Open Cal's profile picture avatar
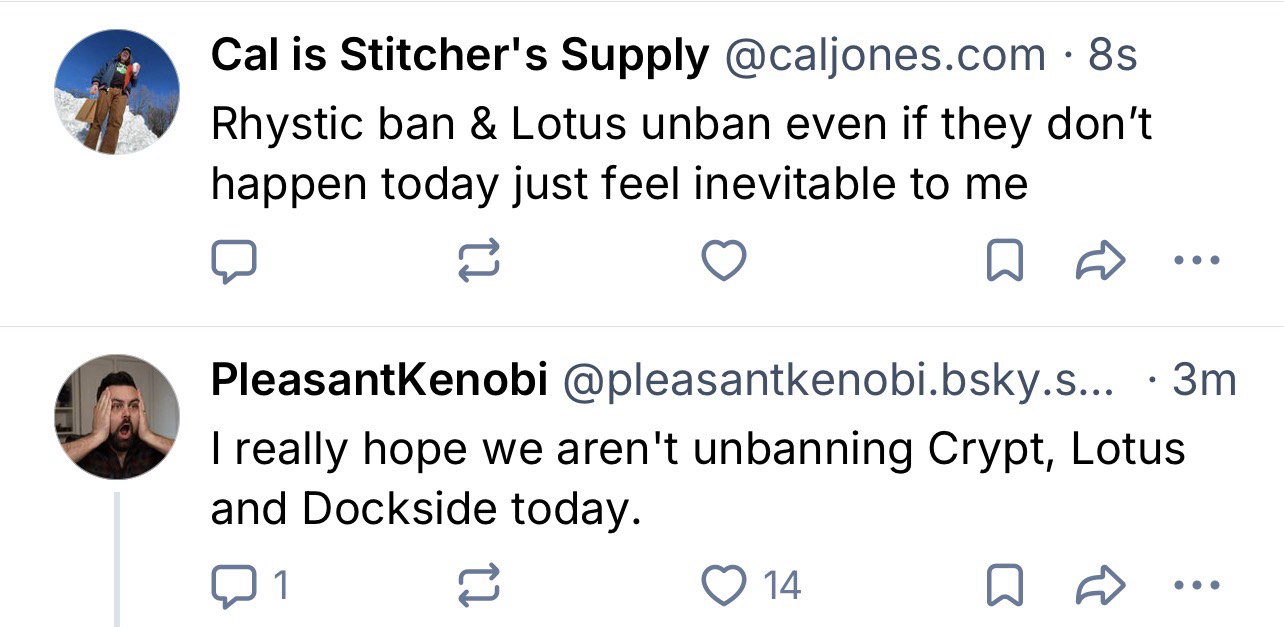The image size is (1284, 627). [117, 92]
